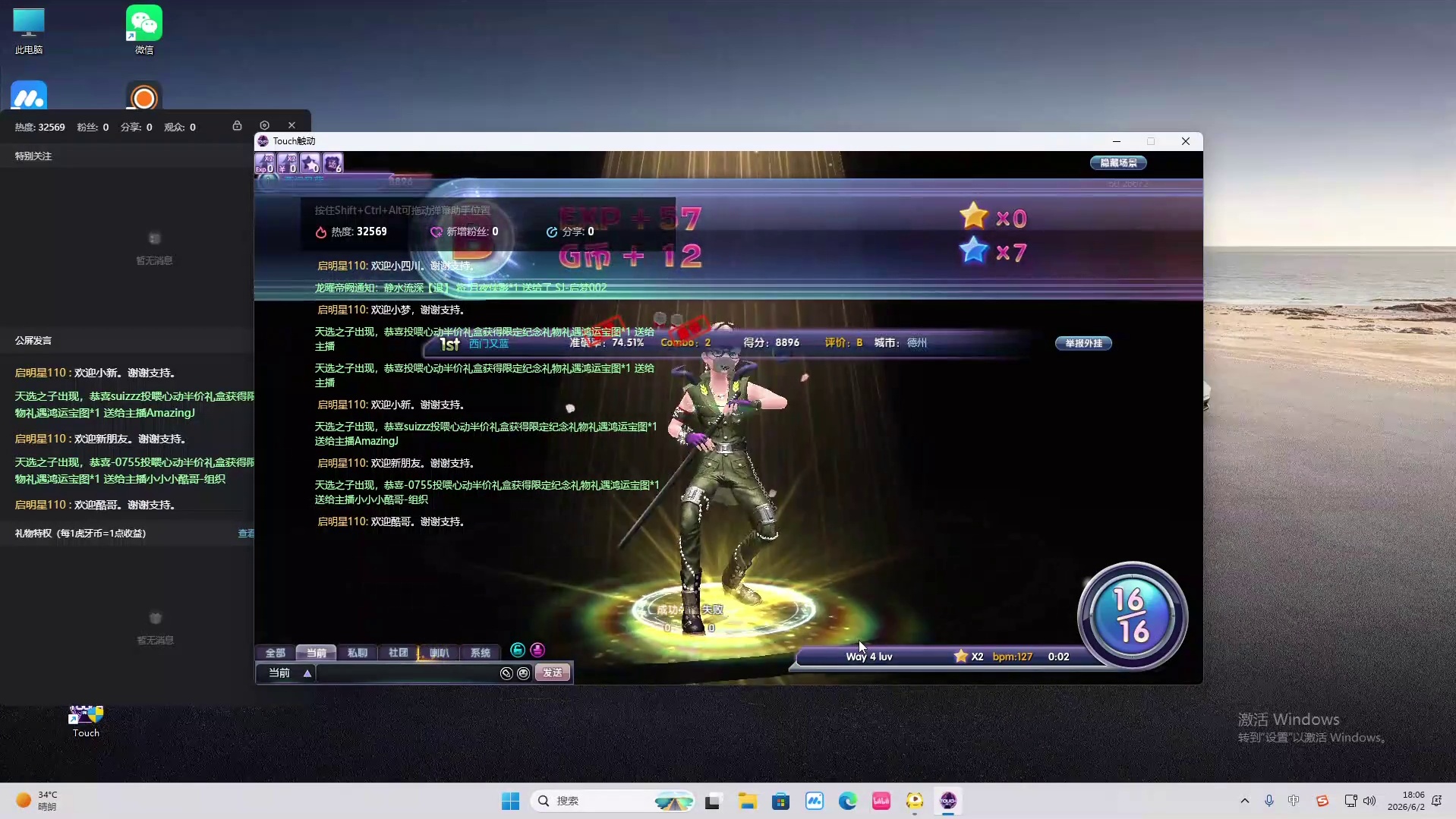Click the 中 input method indicator
This screenshot has height=819, width=1456.
1294,801
